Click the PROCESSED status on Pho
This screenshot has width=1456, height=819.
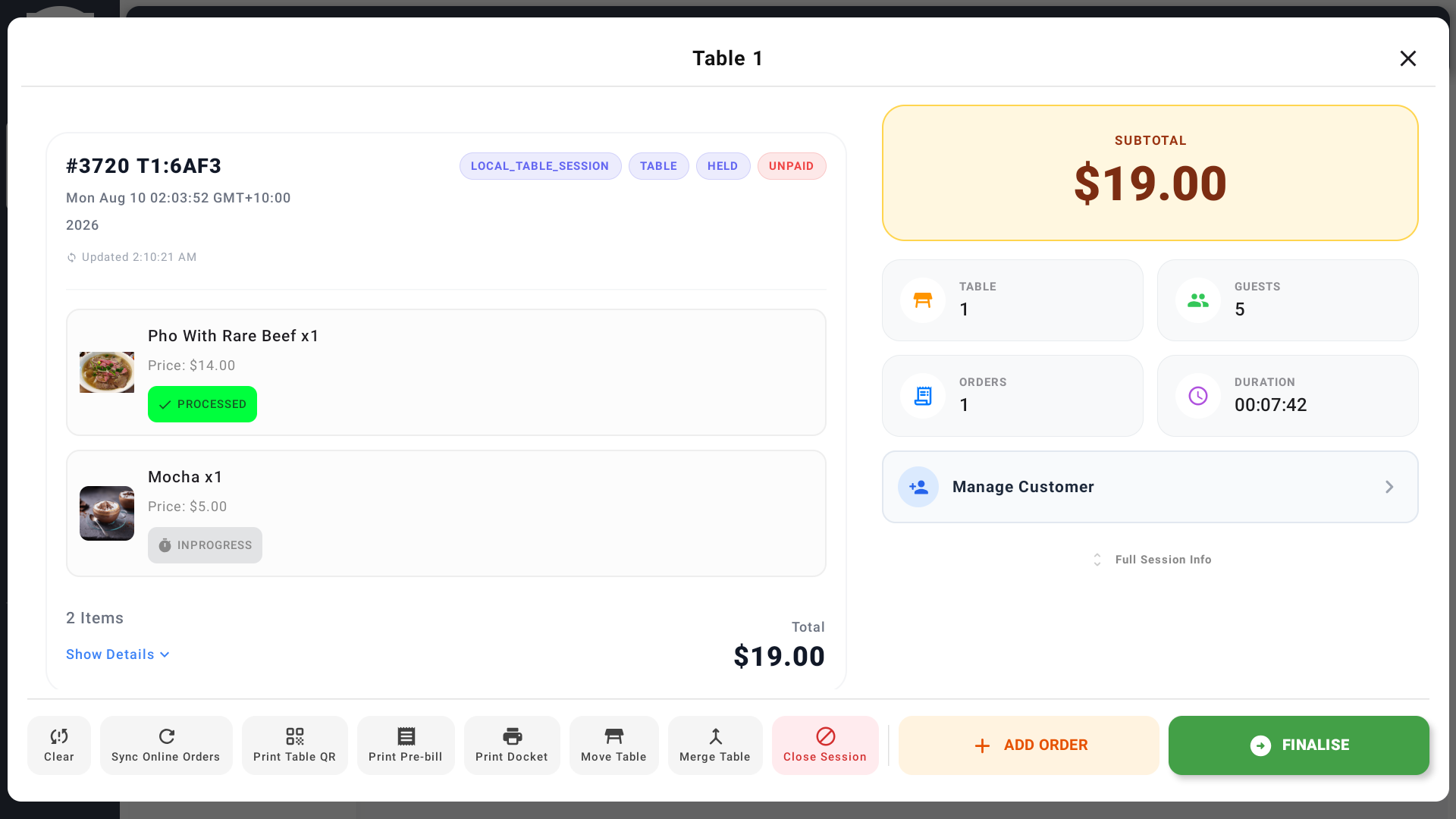tap(202, 404)
